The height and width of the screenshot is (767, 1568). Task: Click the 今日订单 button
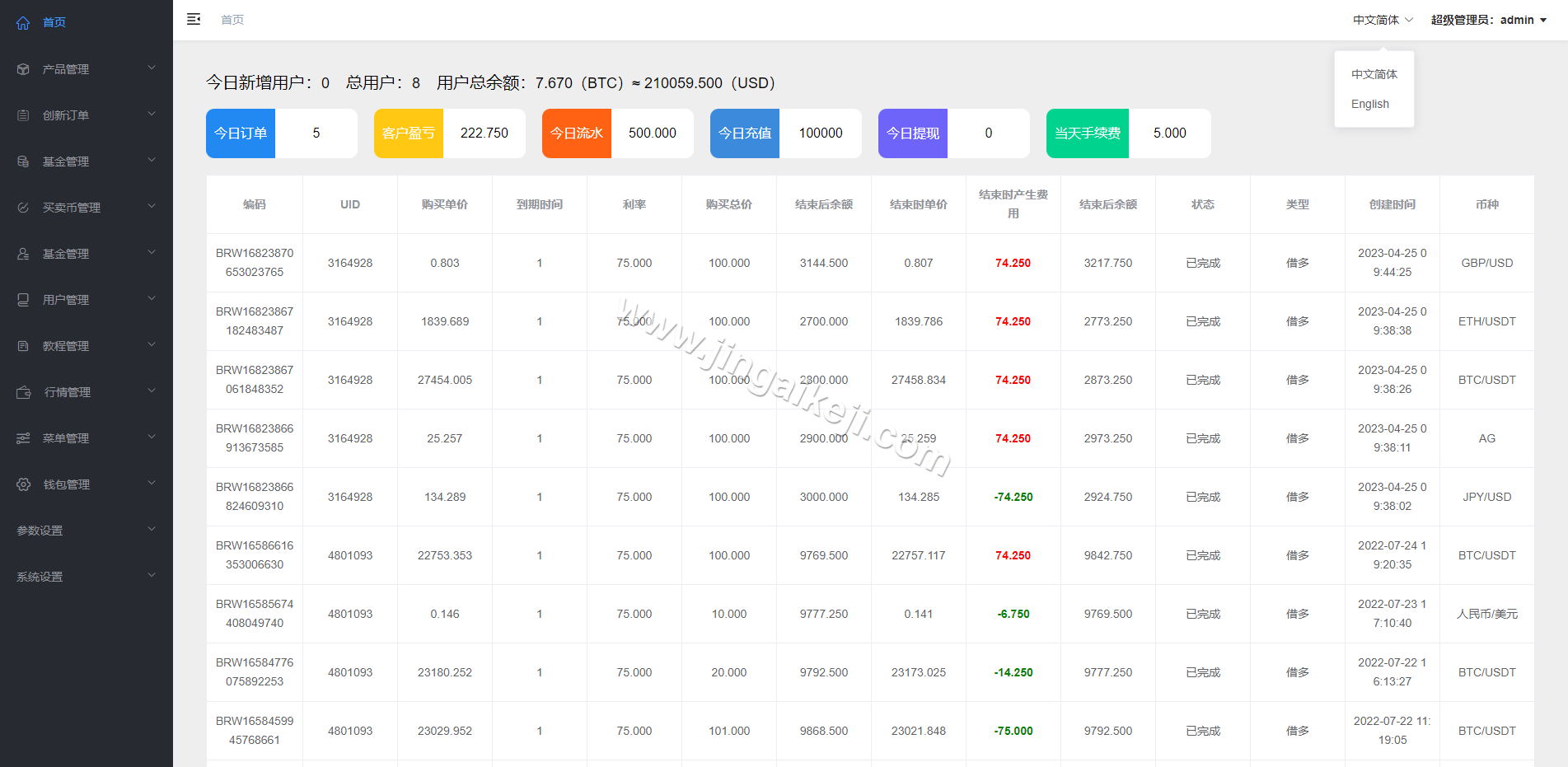240,133
